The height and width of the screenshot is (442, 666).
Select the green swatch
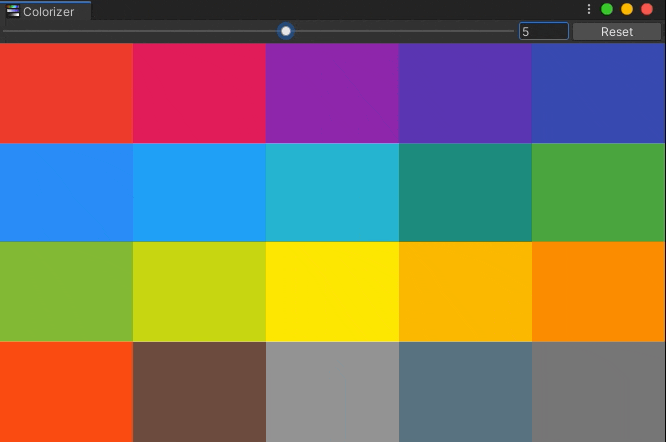coord(598,193)
